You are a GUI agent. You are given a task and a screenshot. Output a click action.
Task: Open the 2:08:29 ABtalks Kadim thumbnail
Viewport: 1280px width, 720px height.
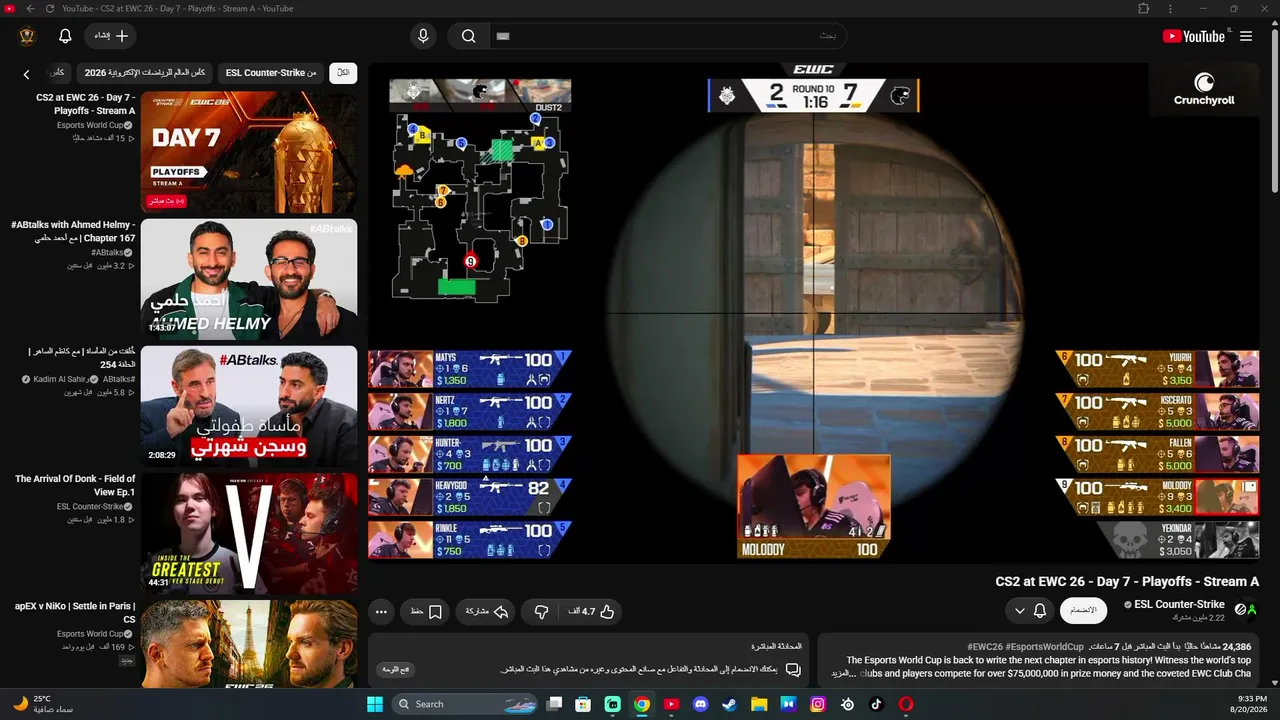click(249, 407)
